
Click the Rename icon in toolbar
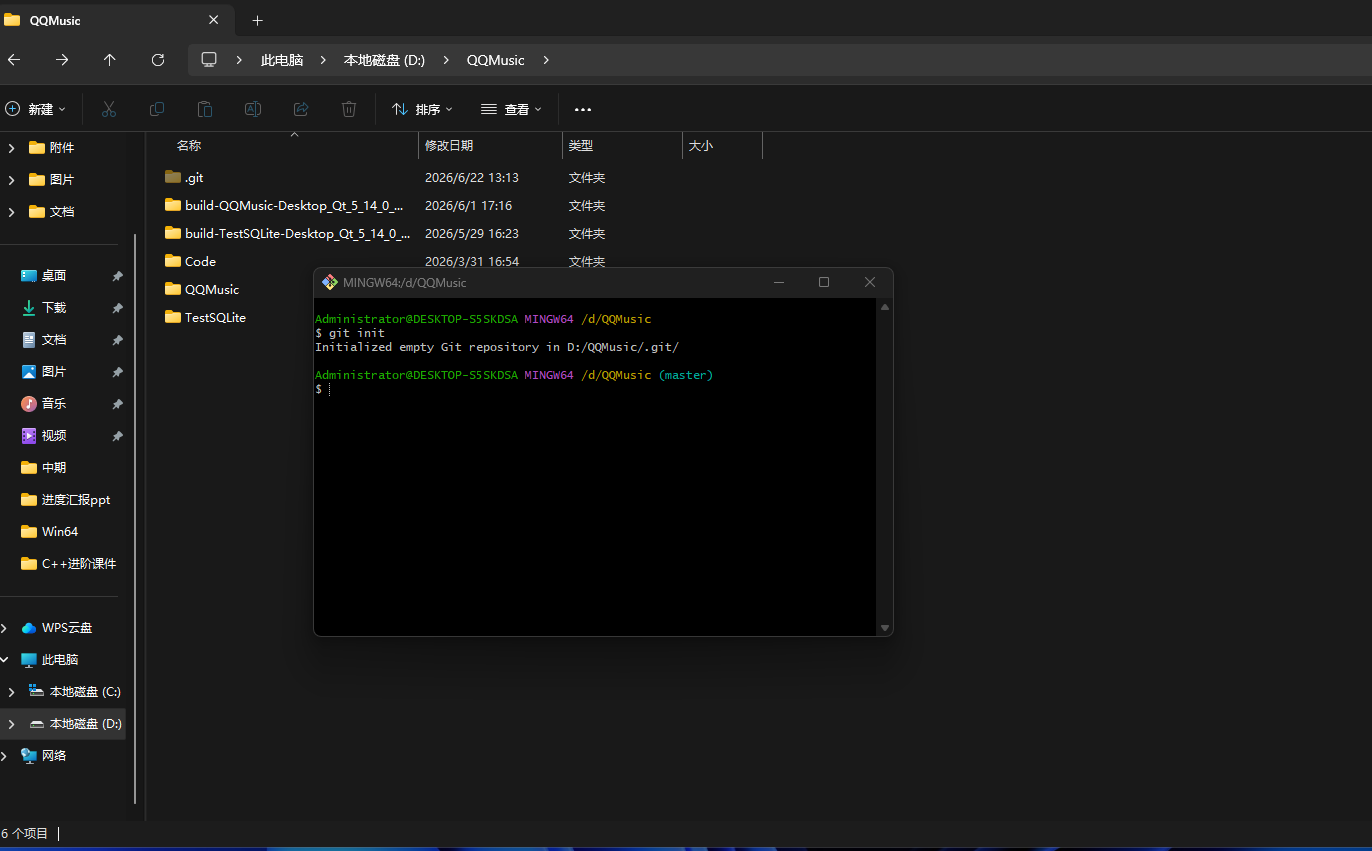253,109
